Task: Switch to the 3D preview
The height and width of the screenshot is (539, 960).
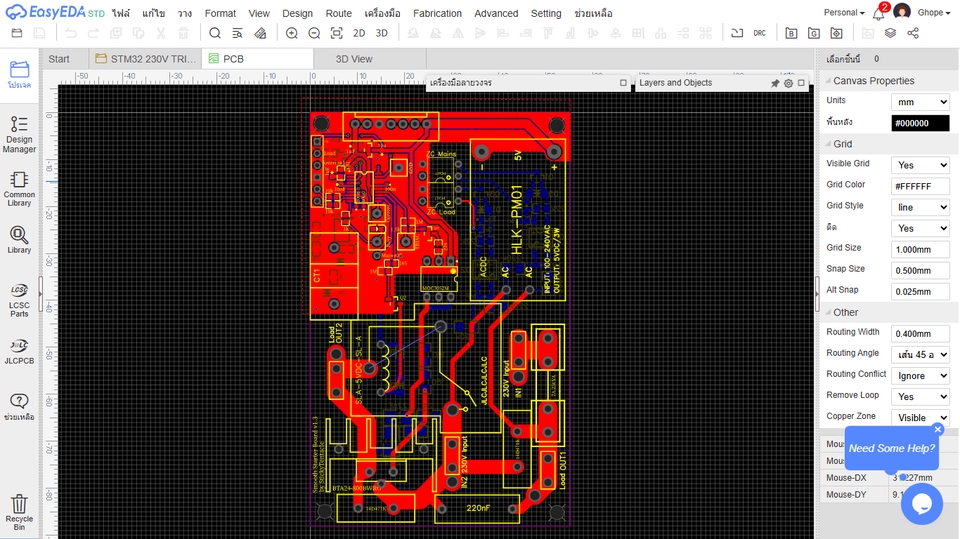Action: (x=381, y=33)
